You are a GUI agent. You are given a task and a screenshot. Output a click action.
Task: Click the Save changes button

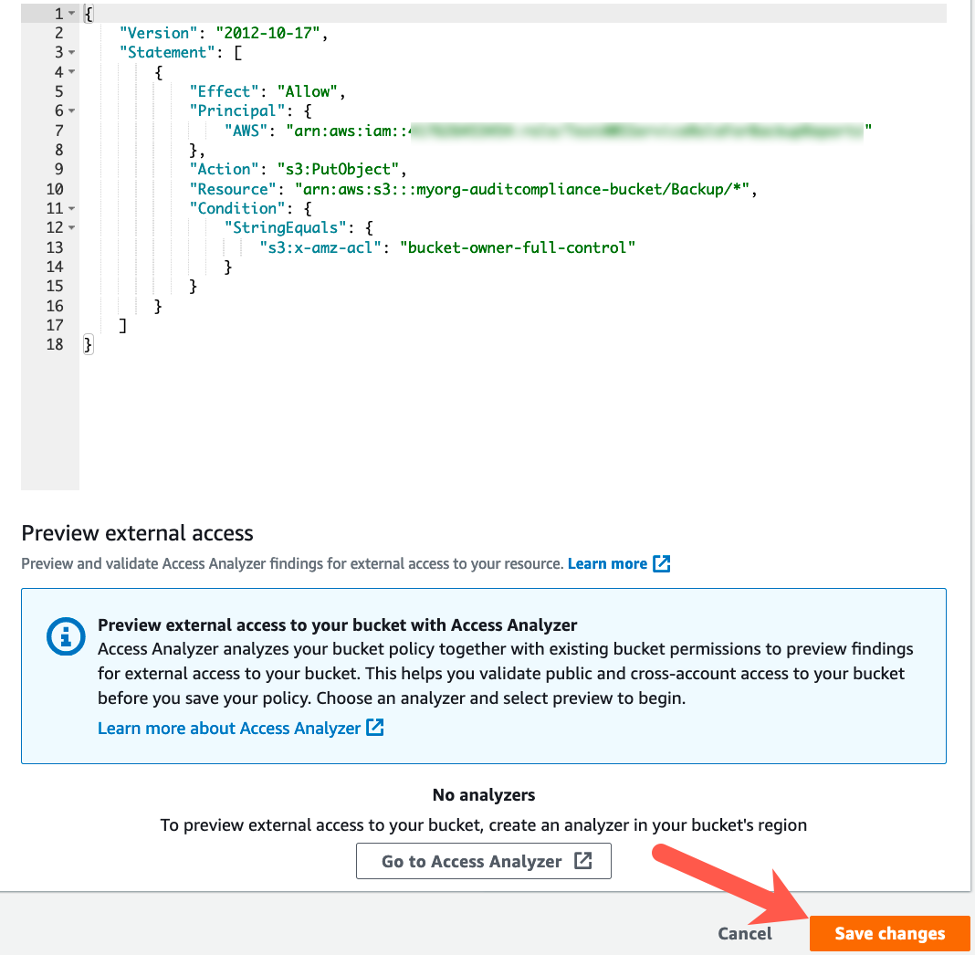[x=889, y=933]
